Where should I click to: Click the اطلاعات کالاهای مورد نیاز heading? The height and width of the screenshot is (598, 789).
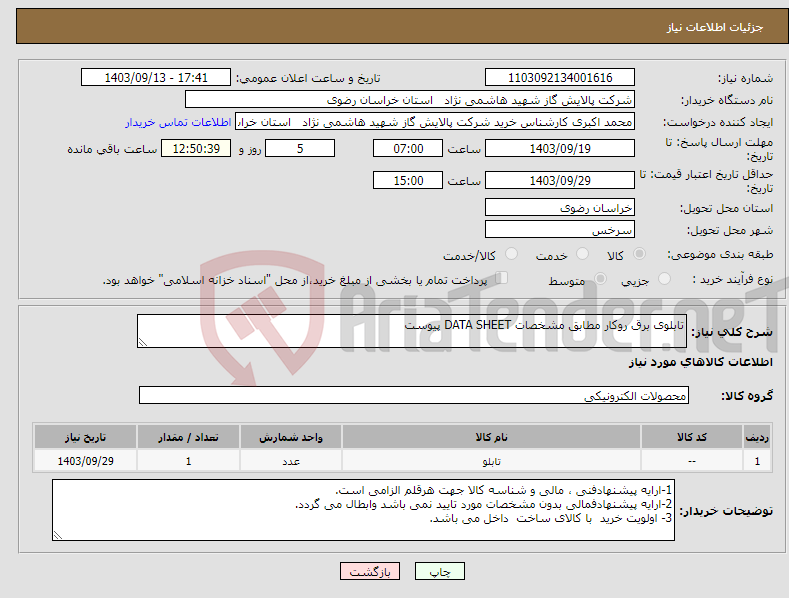point(700,362)
